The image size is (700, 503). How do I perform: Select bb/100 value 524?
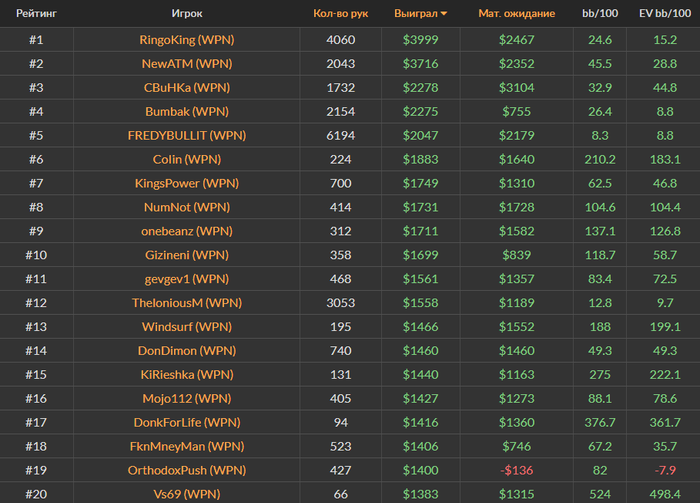tap(600, 494)
